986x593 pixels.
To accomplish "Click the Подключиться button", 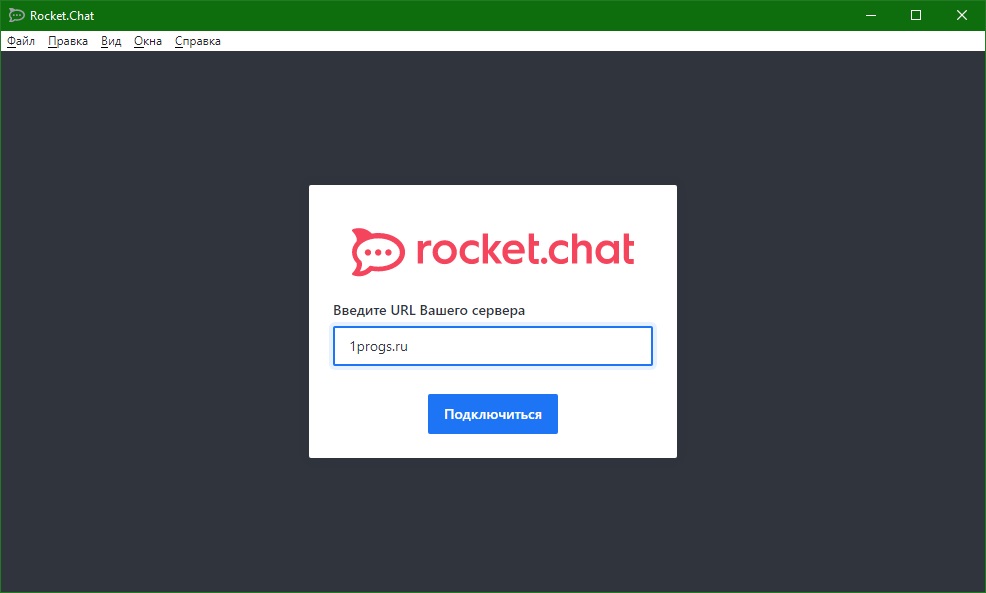I will [492, 414].
